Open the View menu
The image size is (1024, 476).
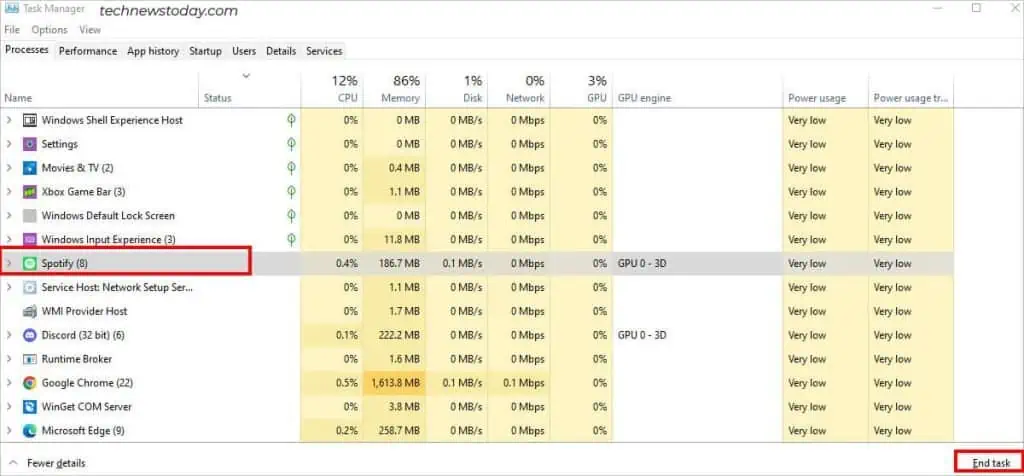click(x=90, y=30)
